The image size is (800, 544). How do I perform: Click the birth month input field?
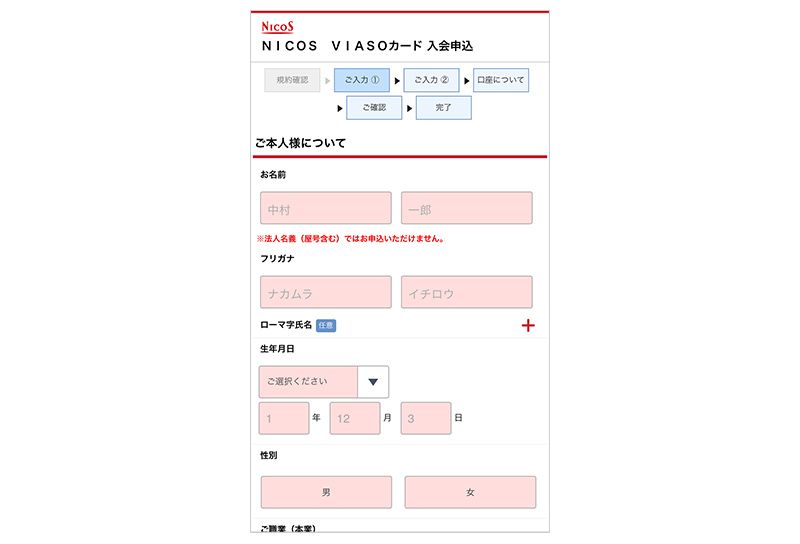(355, 418)
